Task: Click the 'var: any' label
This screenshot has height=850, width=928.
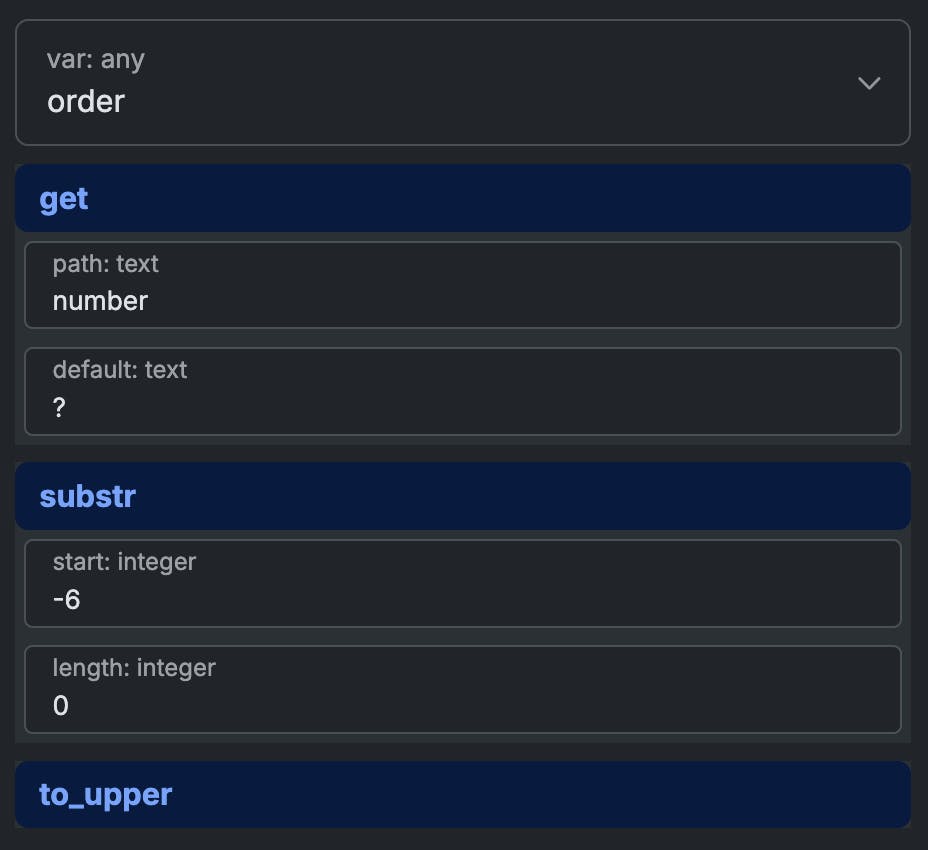Action: 96,59
